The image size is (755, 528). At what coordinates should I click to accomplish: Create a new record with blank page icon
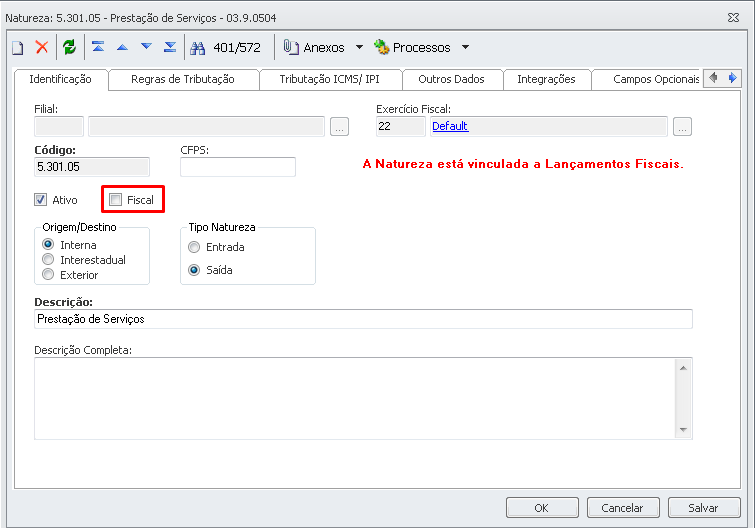(18, 48)
